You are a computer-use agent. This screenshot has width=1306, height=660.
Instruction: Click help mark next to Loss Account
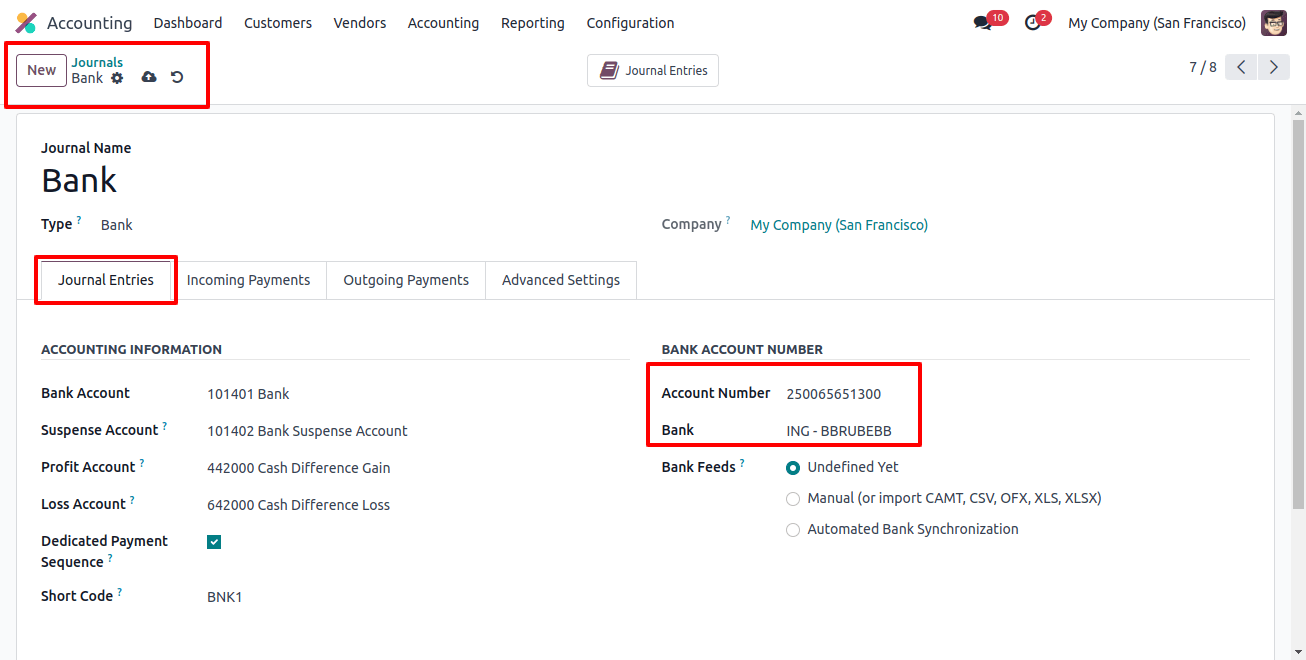(132, 499)
